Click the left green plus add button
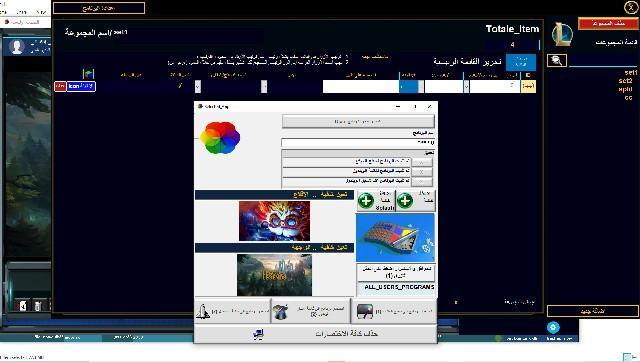Screen dimensions: 640x362 [366, 200]
